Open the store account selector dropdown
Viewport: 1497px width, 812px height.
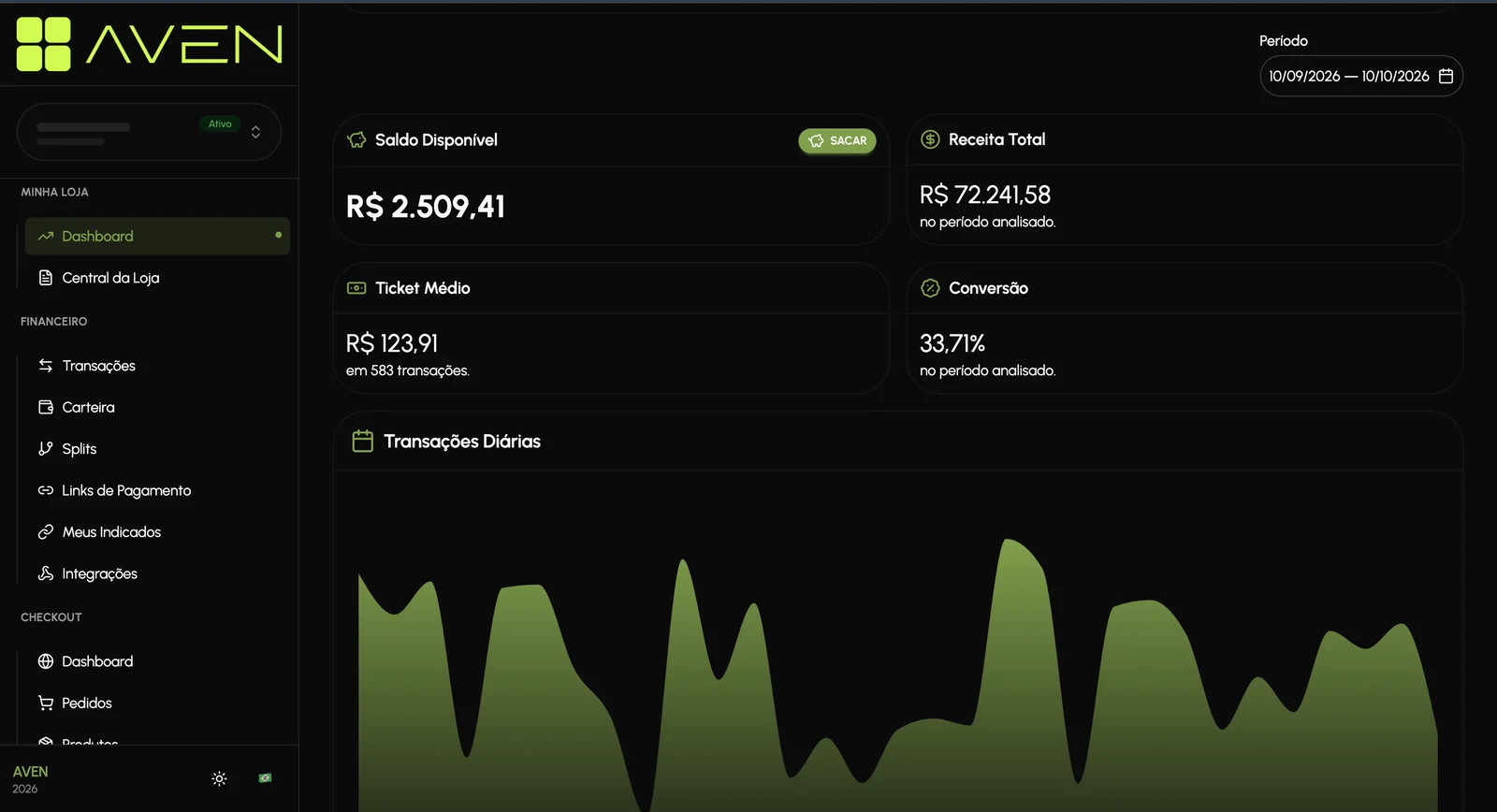[149, 132]
